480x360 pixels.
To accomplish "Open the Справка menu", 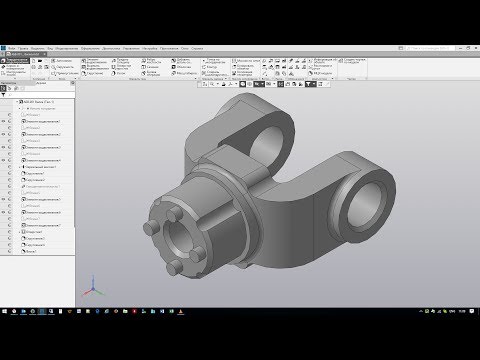I will point(197,48).
